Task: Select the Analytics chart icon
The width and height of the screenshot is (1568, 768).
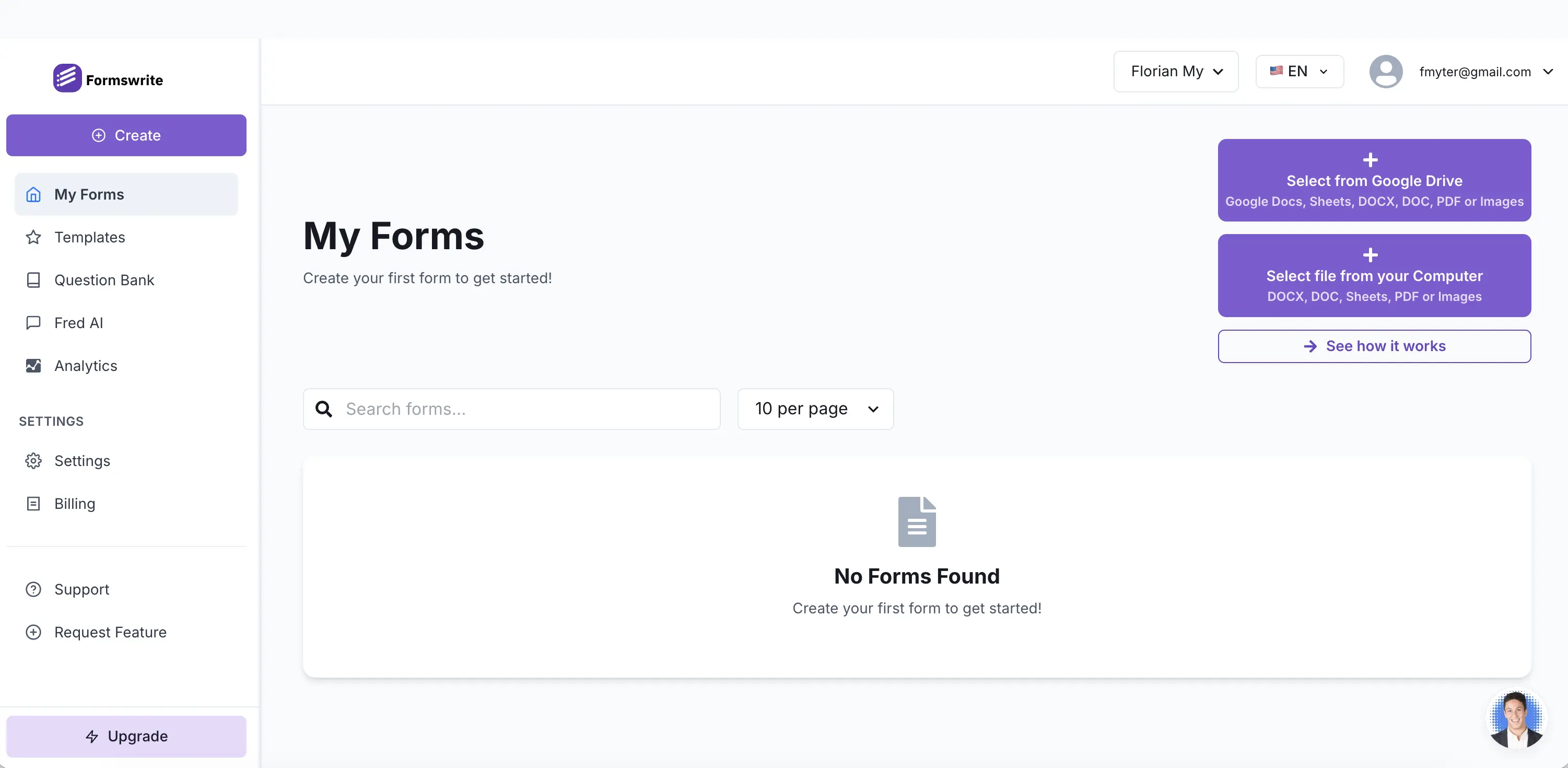Action: pyautogui.click(x=33, y=365)
